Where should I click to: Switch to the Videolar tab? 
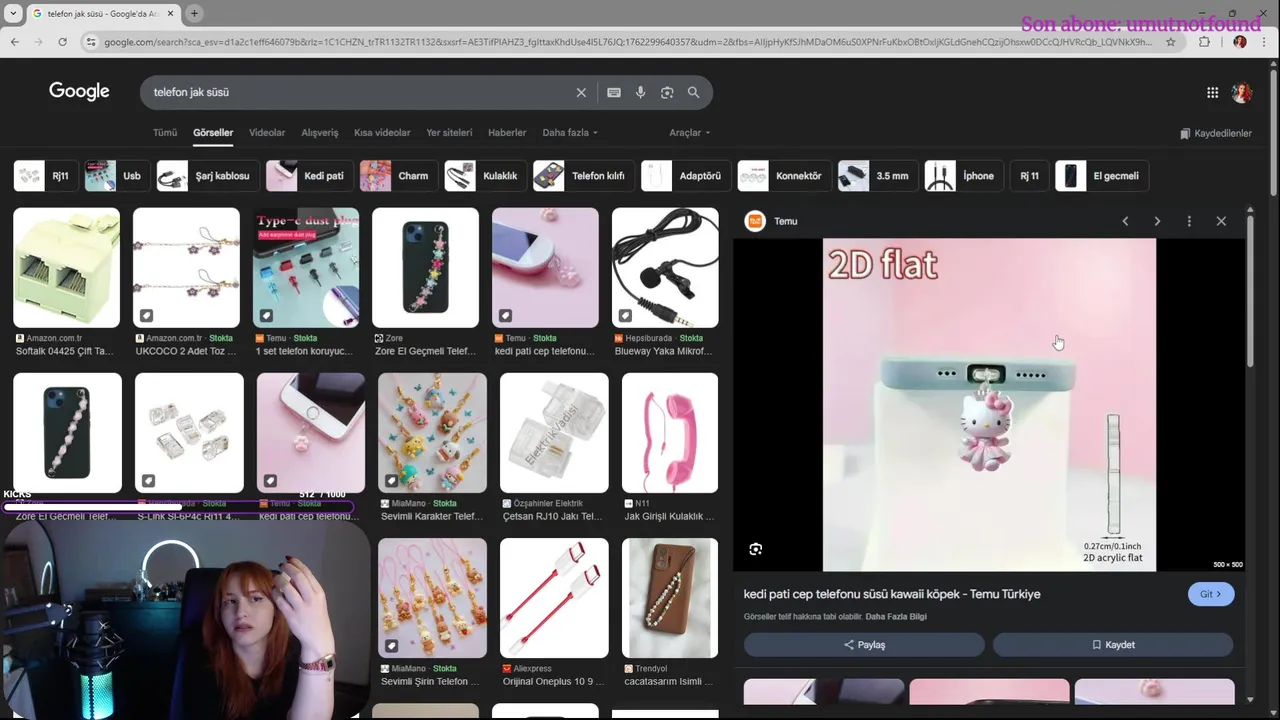(x=267, y=133)
